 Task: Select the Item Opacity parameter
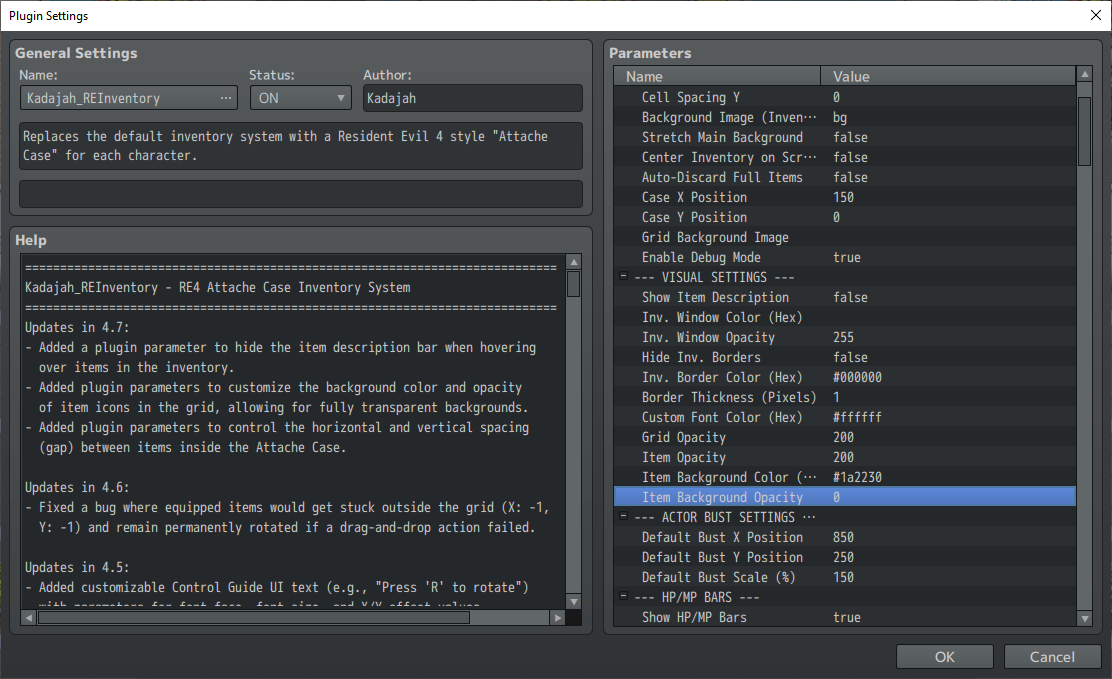845,457
